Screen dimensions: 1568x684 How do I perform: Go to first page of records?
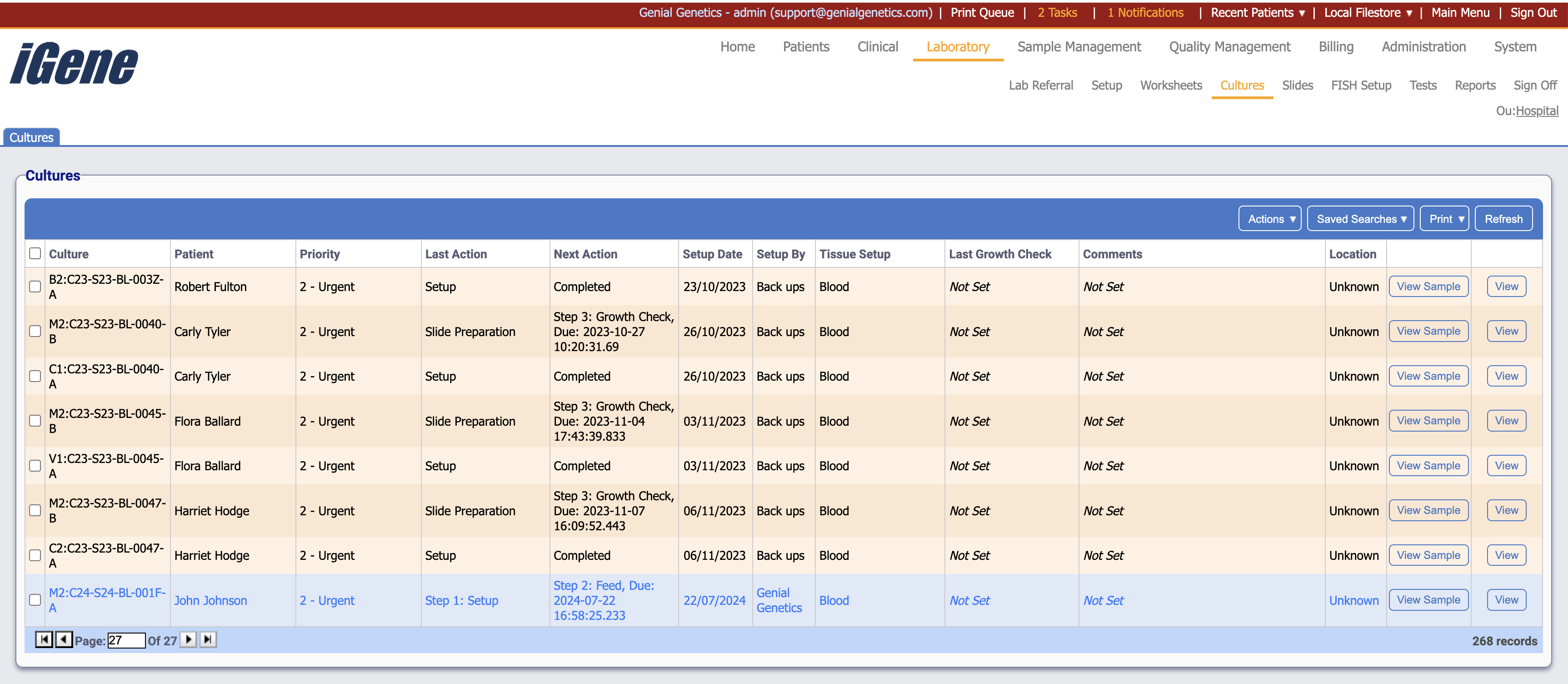pos(44,639)
